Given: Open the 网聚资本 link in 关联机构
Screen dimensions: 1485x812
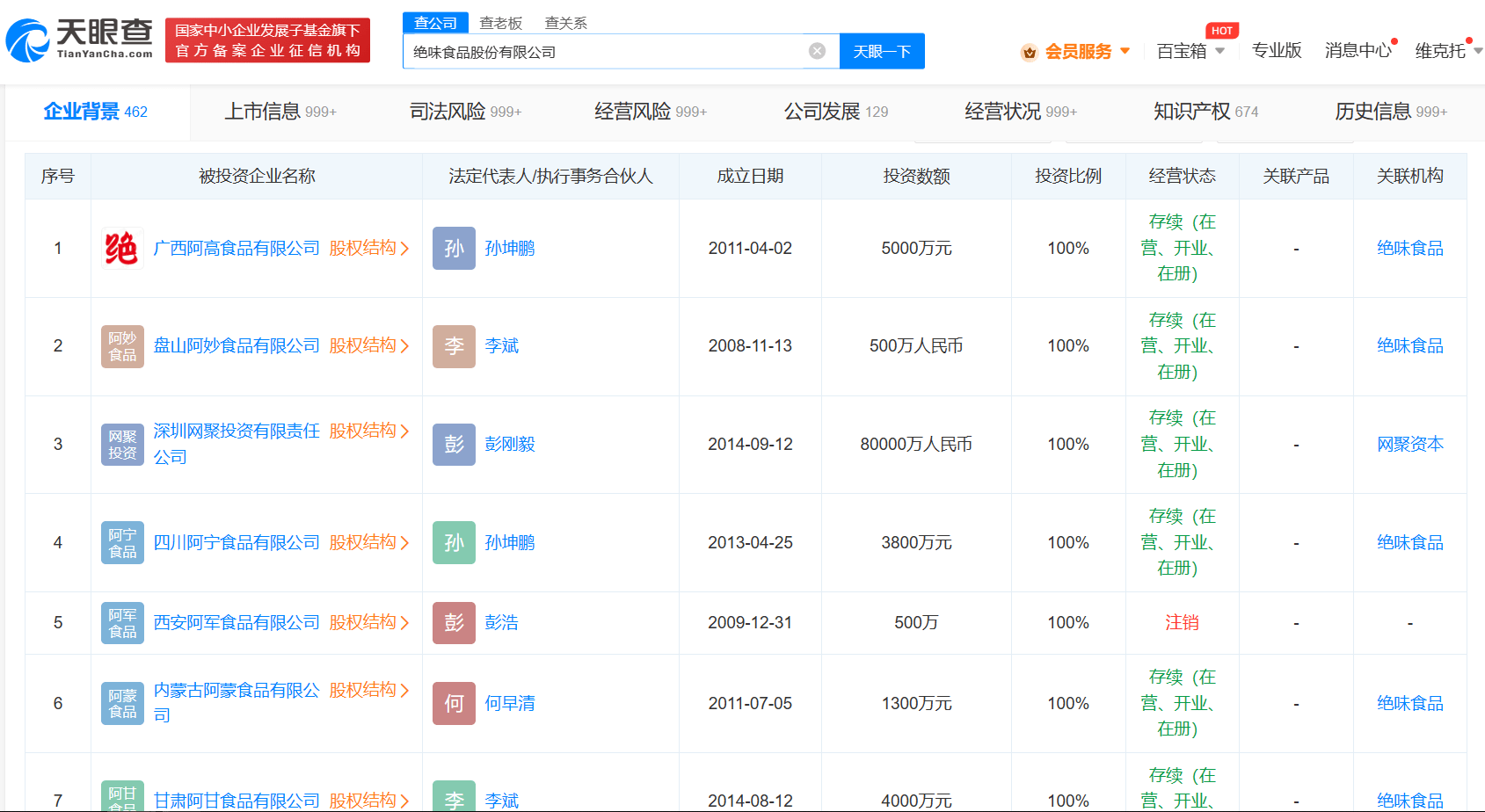Looking at the screenshot, I should 1410,444.
